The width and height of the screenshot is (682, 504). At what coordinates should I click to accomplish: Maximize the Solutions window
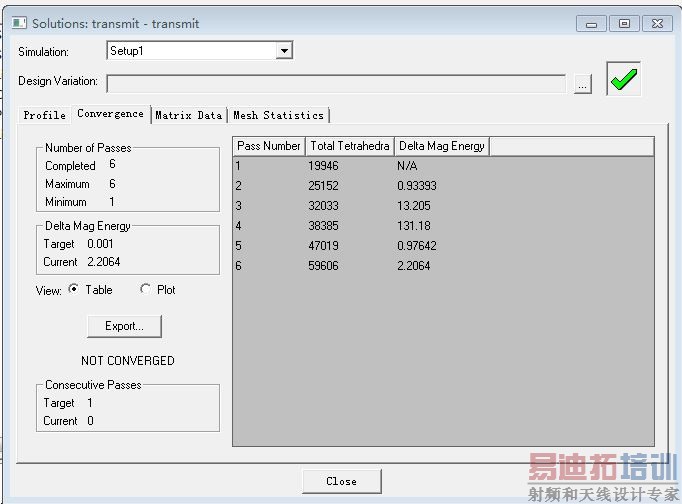tap(624, 23)
